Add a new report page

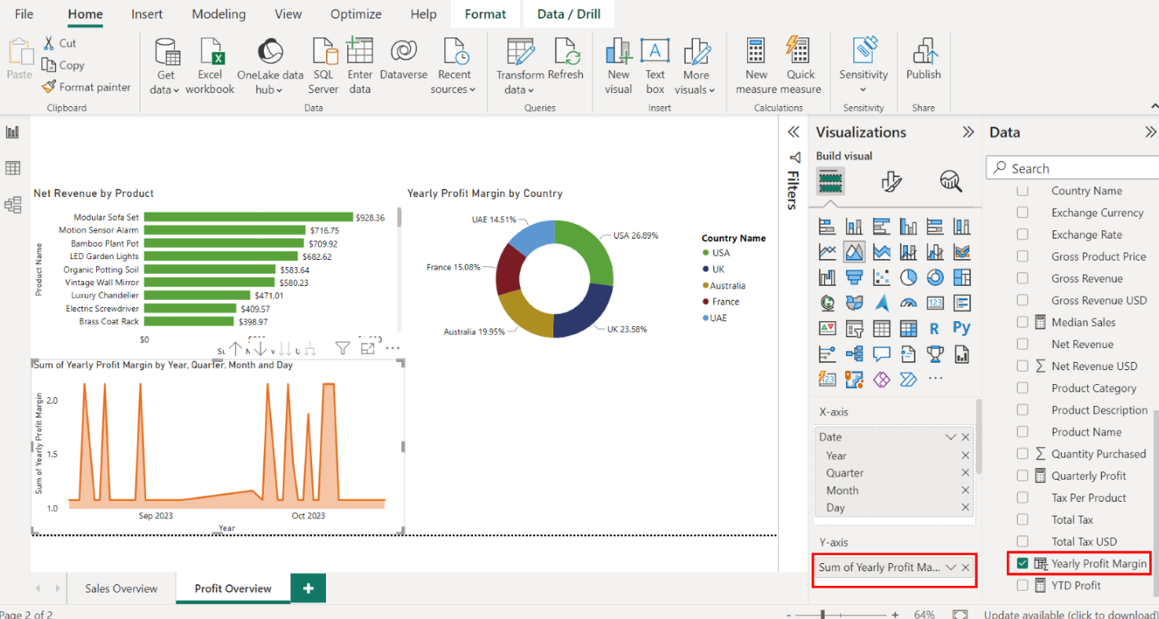(308, 588)
